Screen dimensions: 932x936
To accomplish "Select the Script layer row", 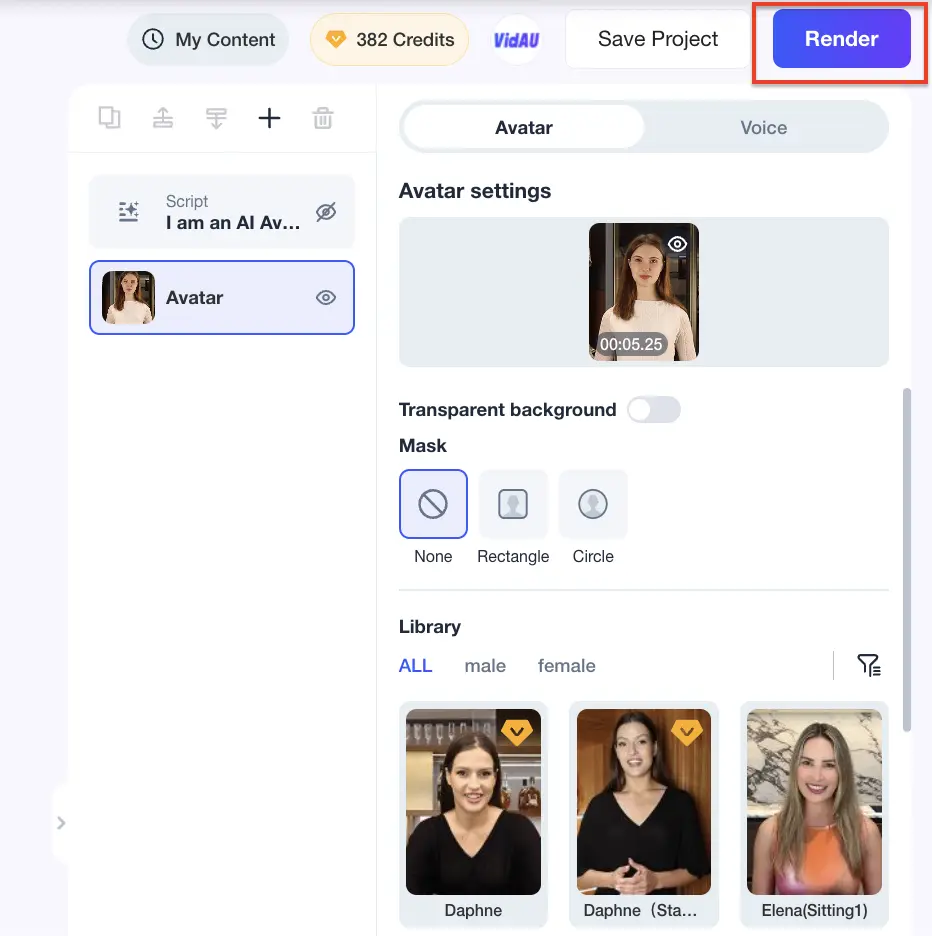I will pyautogui.click(x=222, y=211).
